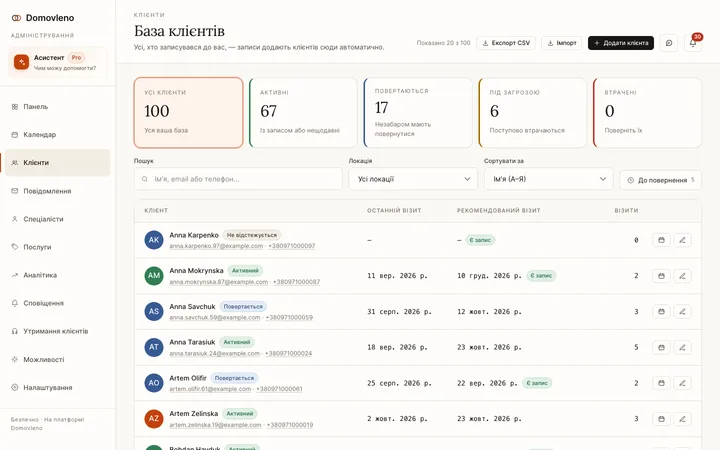Select Клієнти in the sidebar

pyautogui.click(x=58, y=163)
